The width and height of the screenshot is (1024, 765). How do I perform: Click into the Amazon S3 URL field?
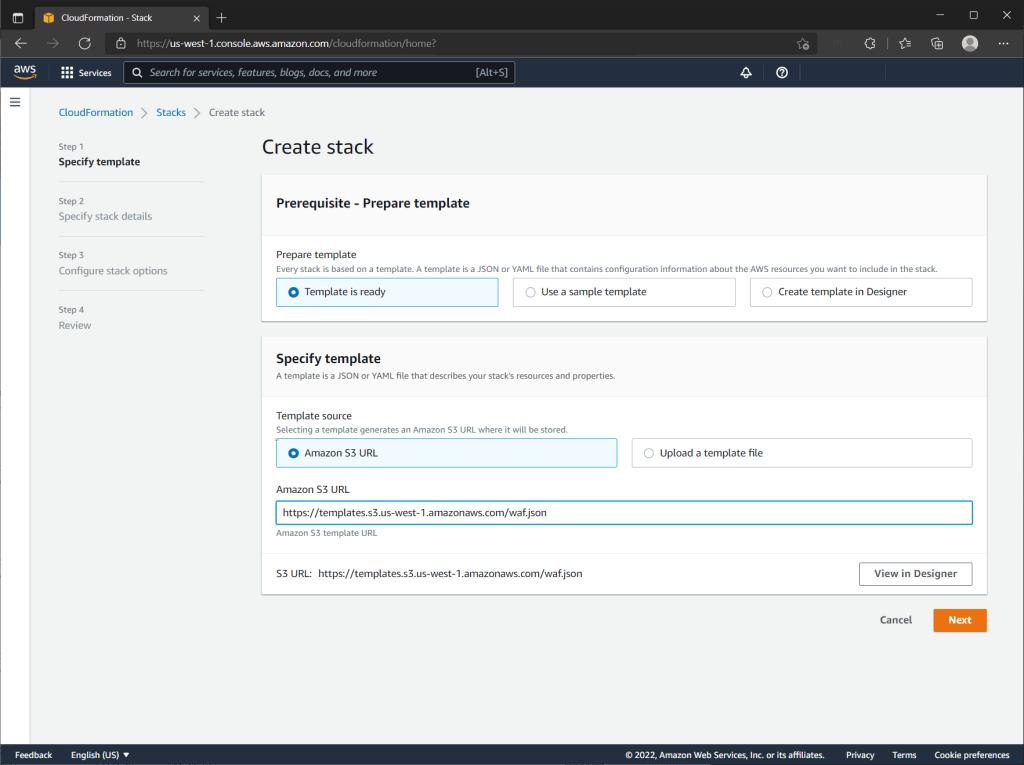(623, 512)
